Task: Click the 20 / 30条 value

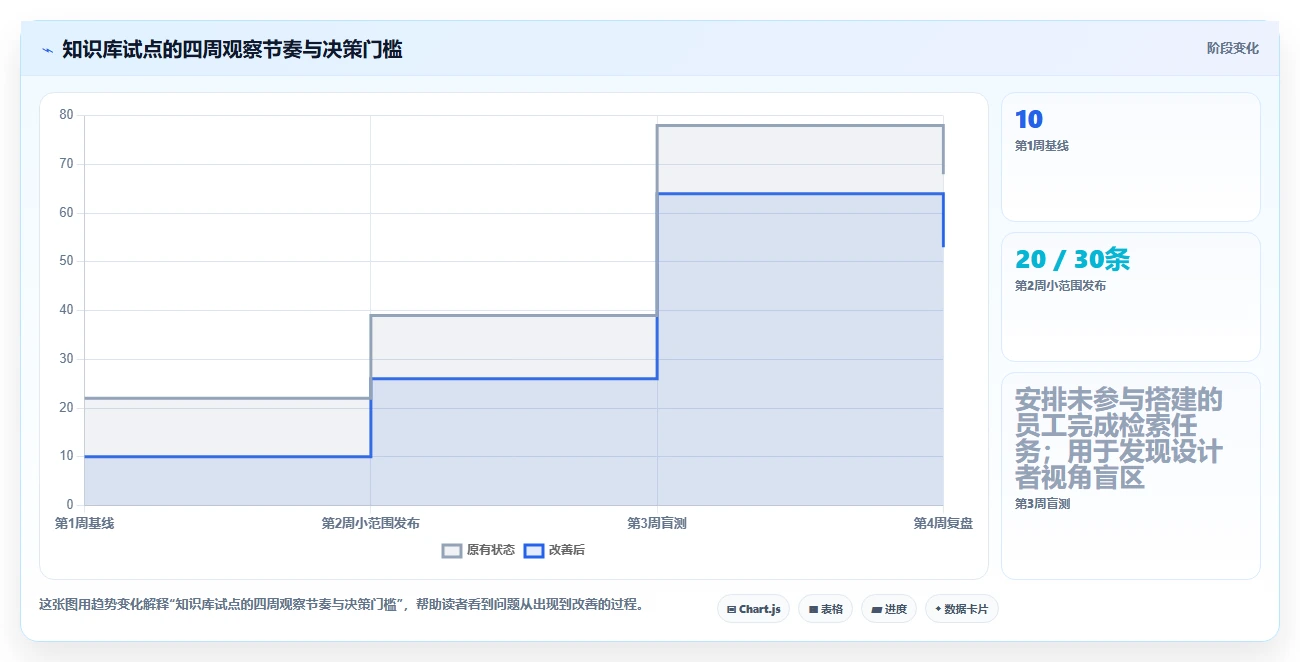Action: (x=1072, y=260)
